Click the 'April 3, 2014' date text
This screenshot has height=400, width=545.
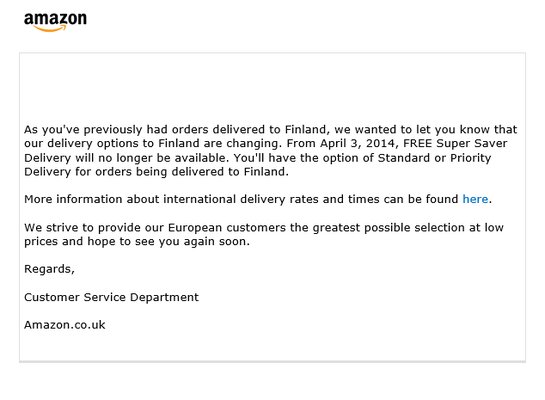pyautogui.click(x=359, y=144)
